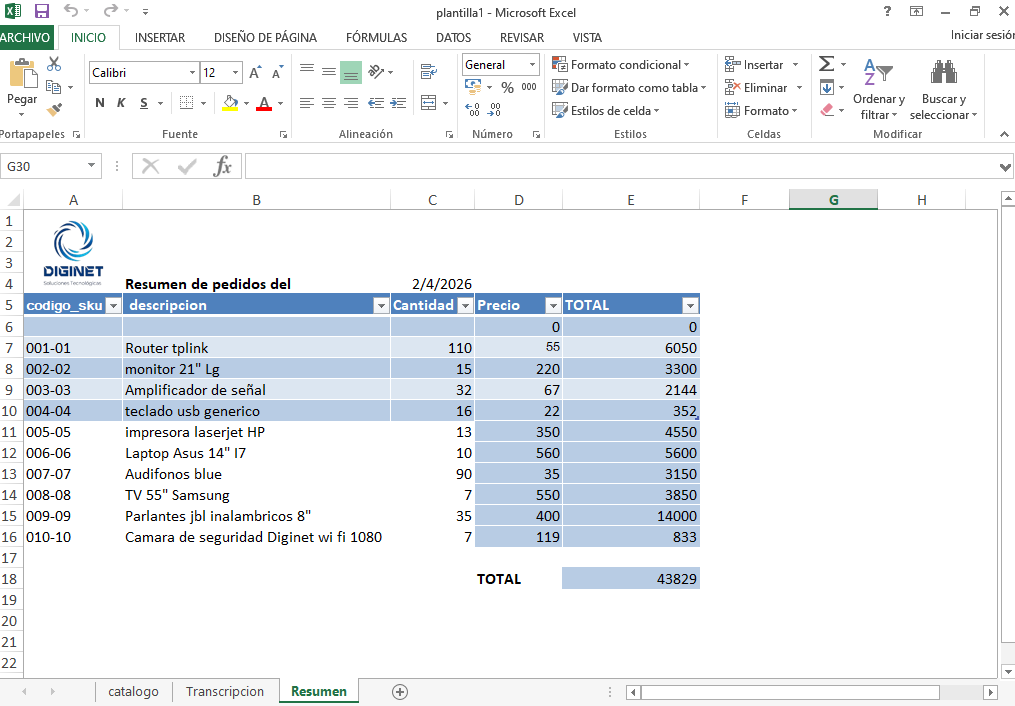Toggle bold with the N button
The image size is (1015, 706).
click(x=98, y=103)
